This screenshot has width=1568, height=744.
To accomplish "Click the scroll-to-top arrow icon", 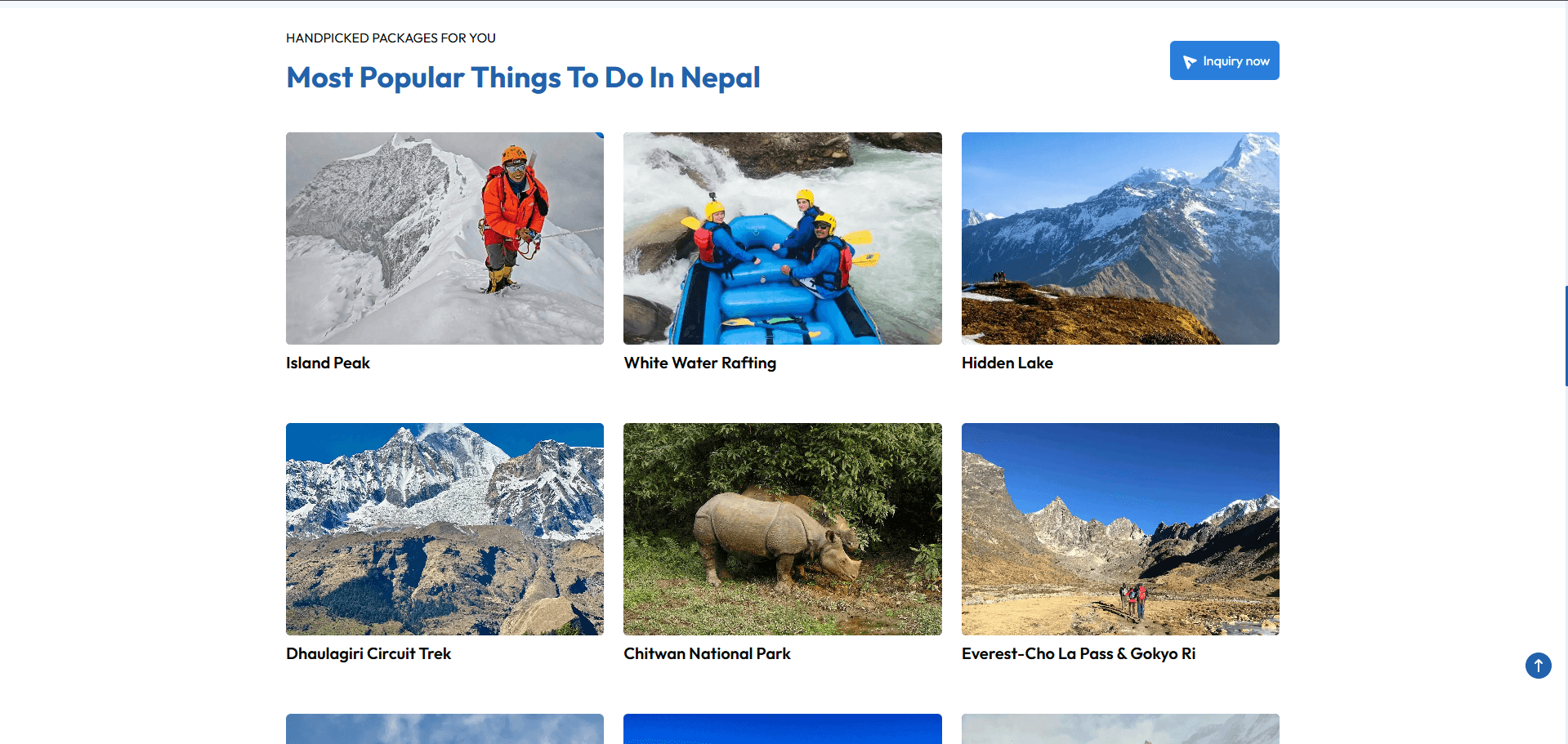I will [1538, 666].
